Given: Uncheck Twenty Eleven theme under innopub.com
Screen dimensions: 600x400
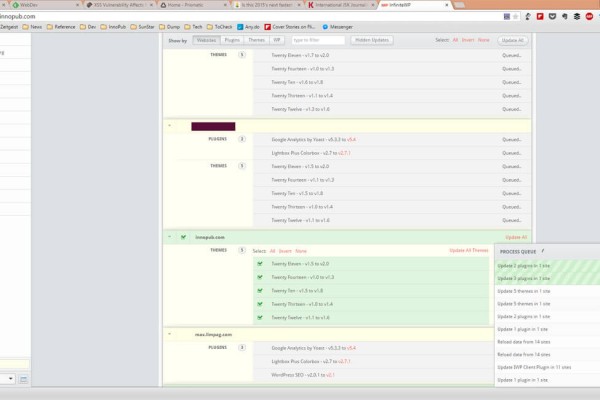Looking at the screenshot, I should [260, 264].
